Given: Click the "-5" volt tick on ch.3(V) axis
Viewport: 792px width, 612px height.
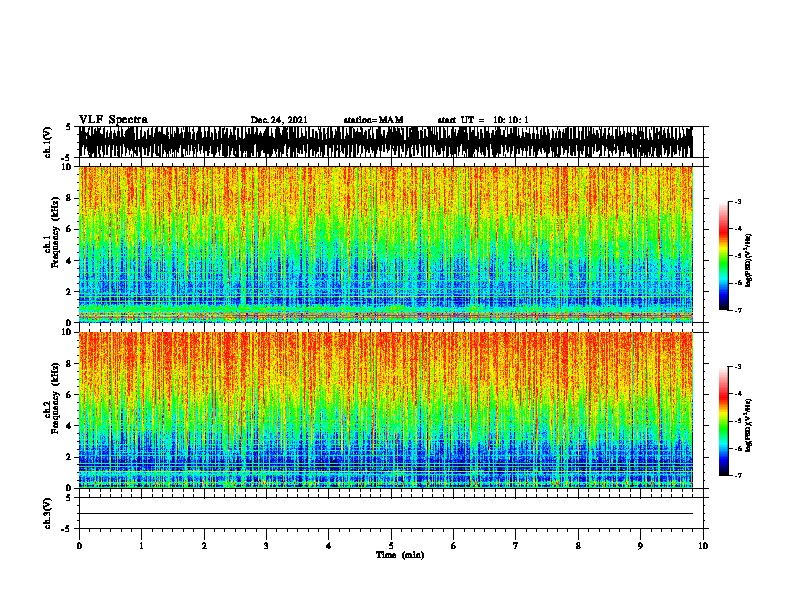Looking at the screenshot, I should coord(67,529).
